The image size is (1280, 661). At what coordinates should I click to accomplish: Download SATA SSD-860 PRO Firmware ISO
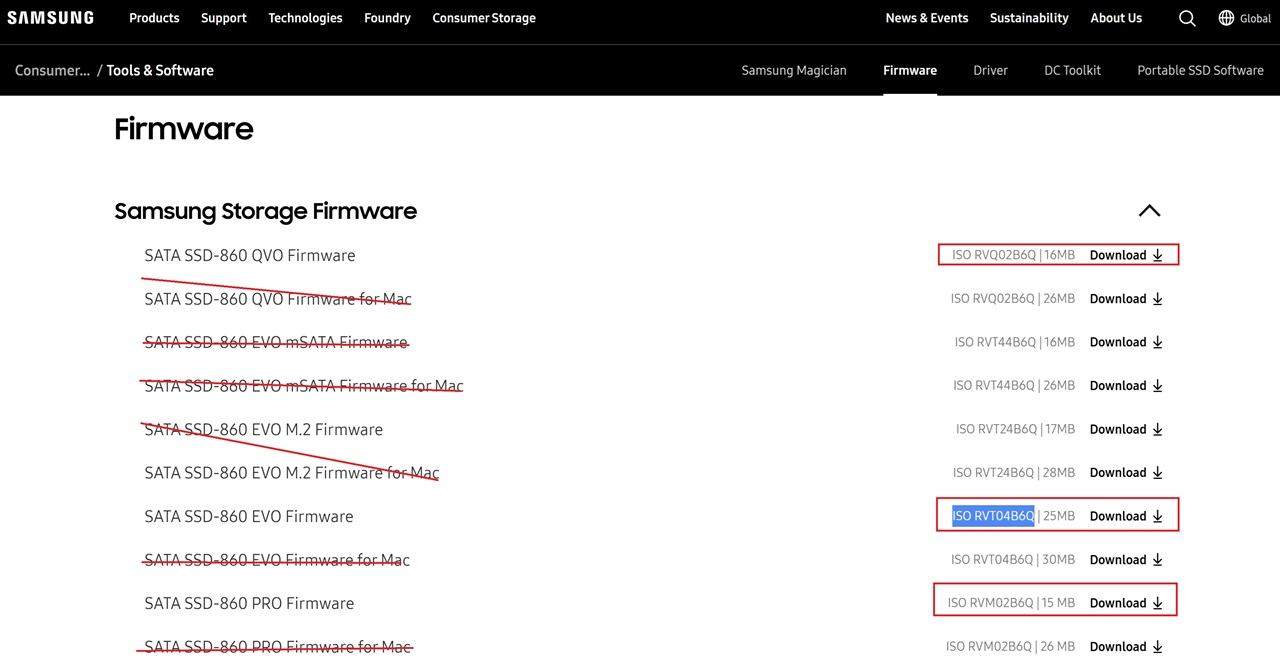coord(1126,603)
